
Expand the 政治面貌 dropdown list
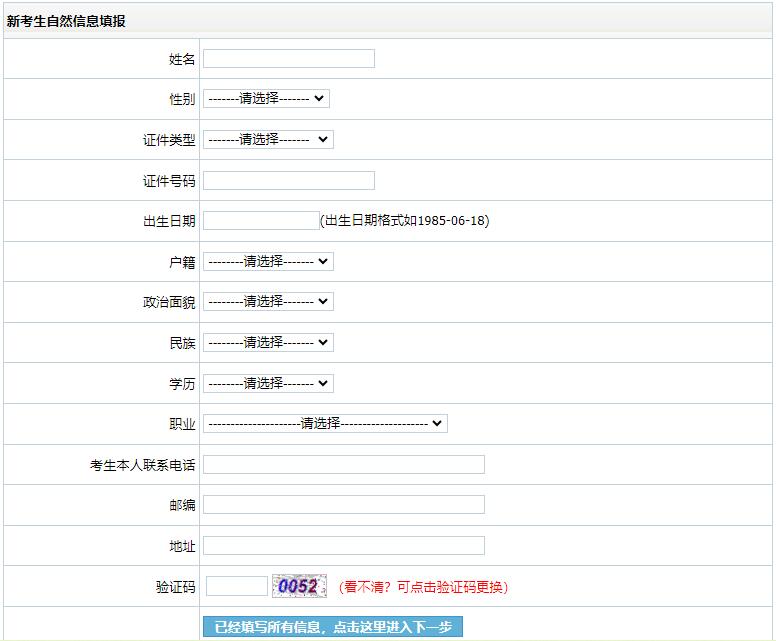pos(268,302)
